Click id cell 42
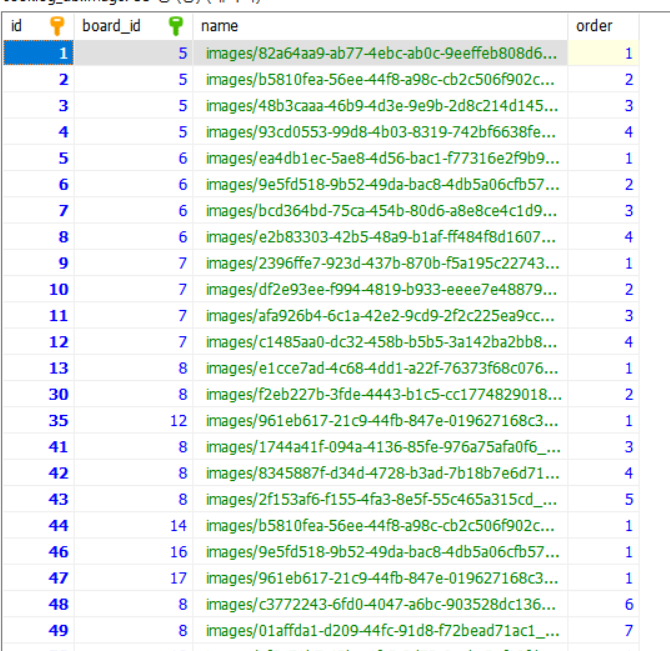Viewport: 670px width, 651px height. 38,473
